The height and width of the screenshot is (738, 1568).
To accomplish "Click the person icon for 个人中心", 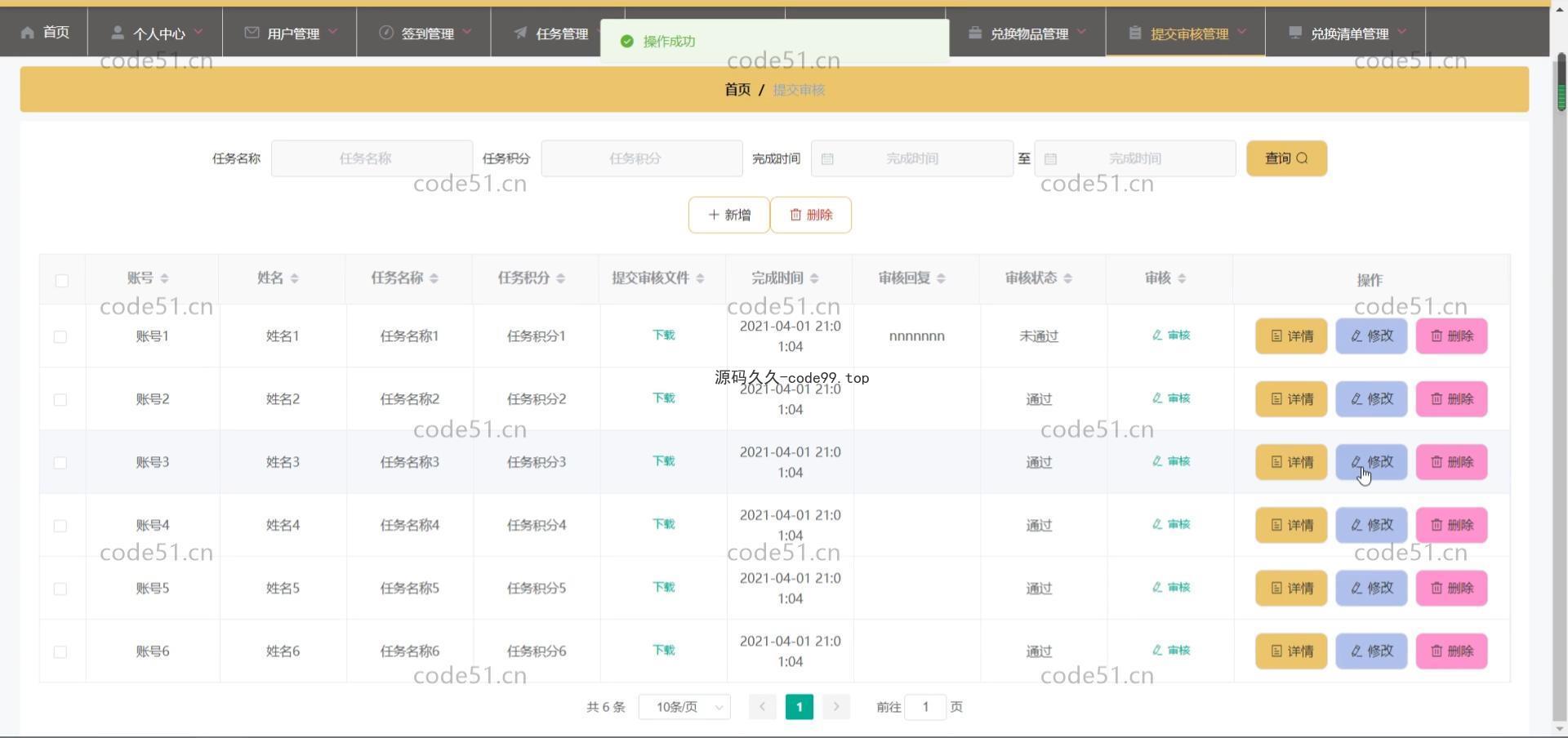I will (x=118, y=33).
